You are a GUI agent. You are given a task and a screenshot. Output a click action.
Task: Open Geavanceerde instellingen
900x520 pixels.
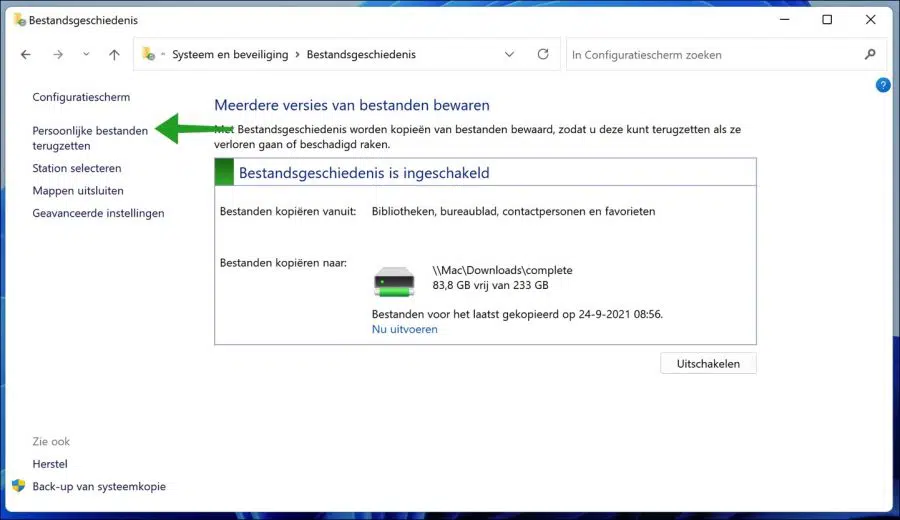coord(98,213)
